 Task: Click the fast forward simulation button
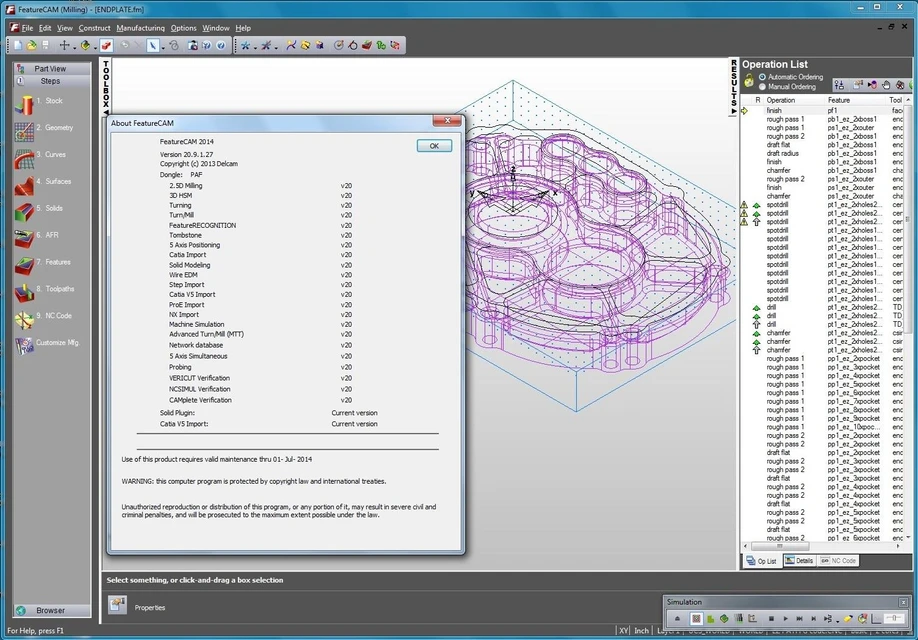800,618
